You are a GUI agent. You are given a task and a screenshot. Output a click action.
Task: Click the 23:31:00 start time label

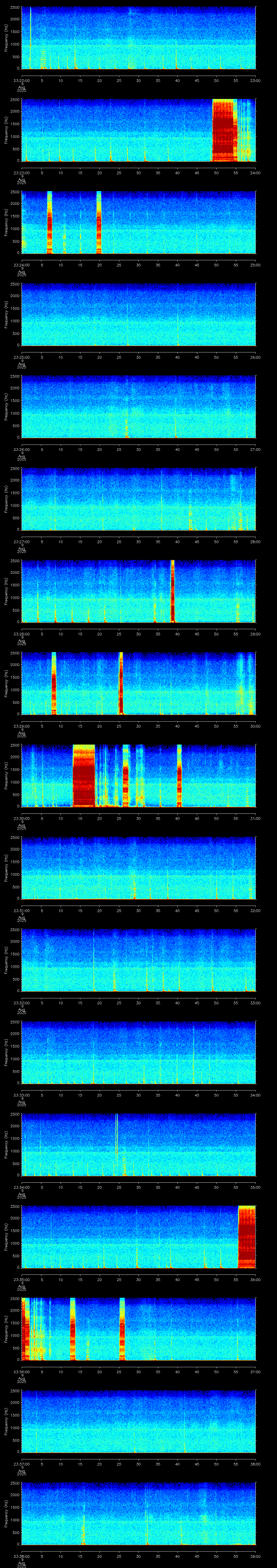pyautogui.click(x=21, y=910)
